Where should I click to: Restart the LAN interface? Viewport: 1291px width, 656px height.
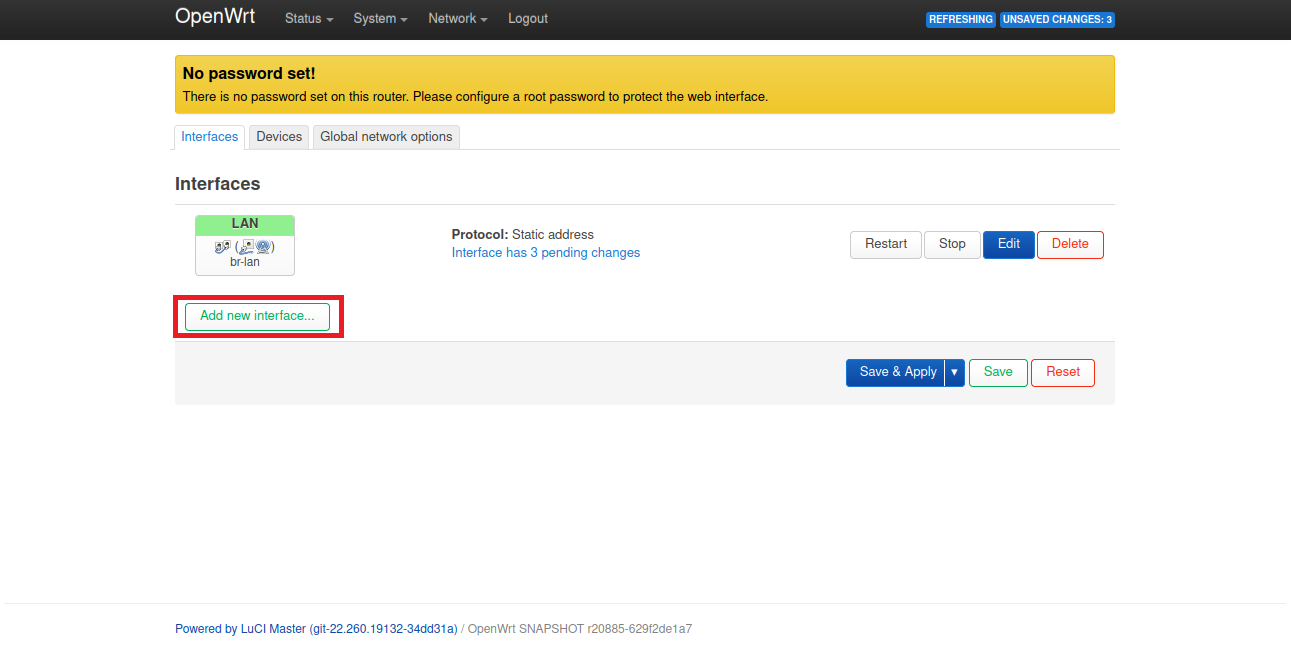pos(886,244)
